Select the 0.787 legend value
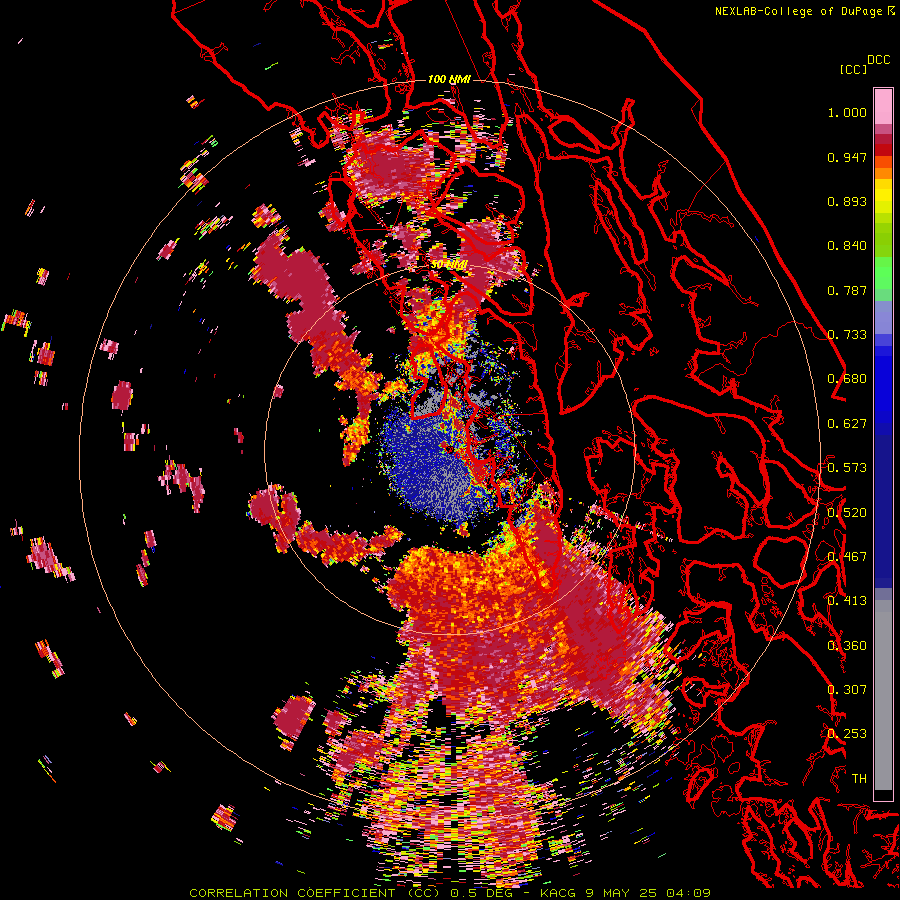The height and width of the screenshot is (900, 900). [x=847, y=290]
